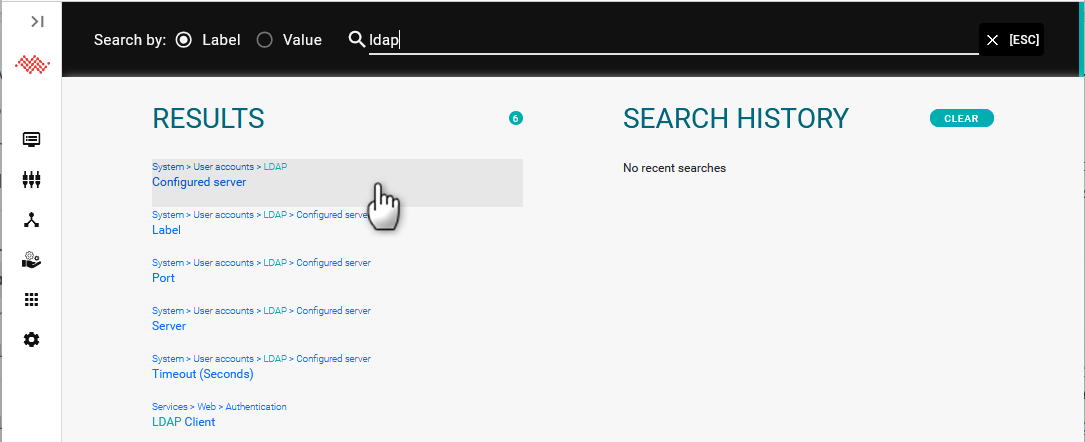Image resolution: width=1085 pixels, height=442 pixels.
Task: Open the Label search result
Action: 166,230
